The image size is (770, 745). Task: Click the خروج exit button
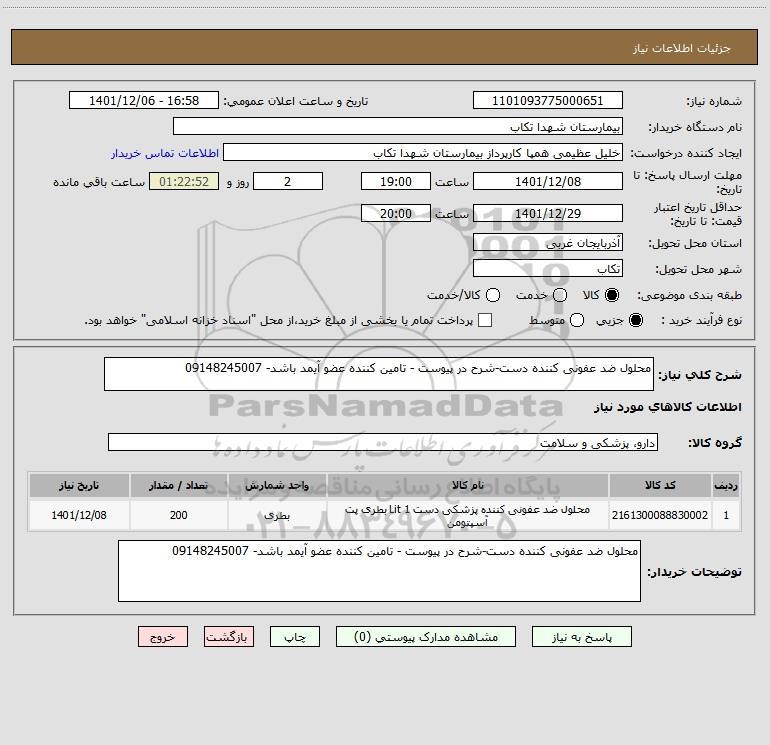pyautogui.click(x=163, y=637)
